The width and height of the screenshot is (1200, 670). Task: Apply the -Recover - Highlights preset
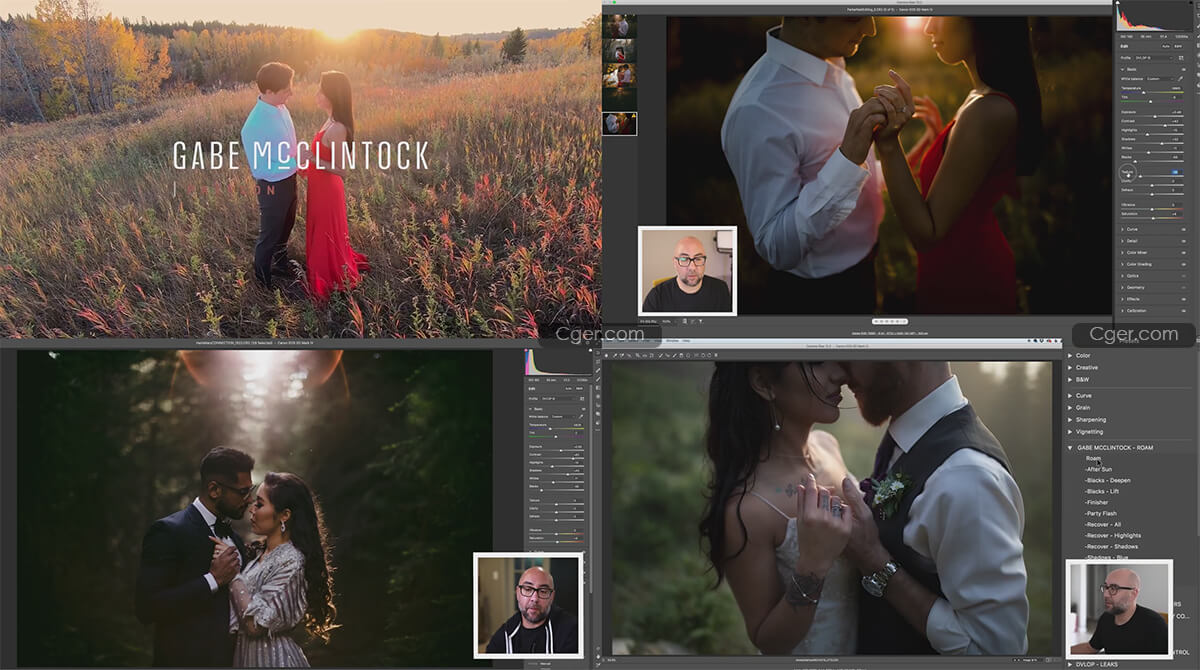(x=1113, y=536)
